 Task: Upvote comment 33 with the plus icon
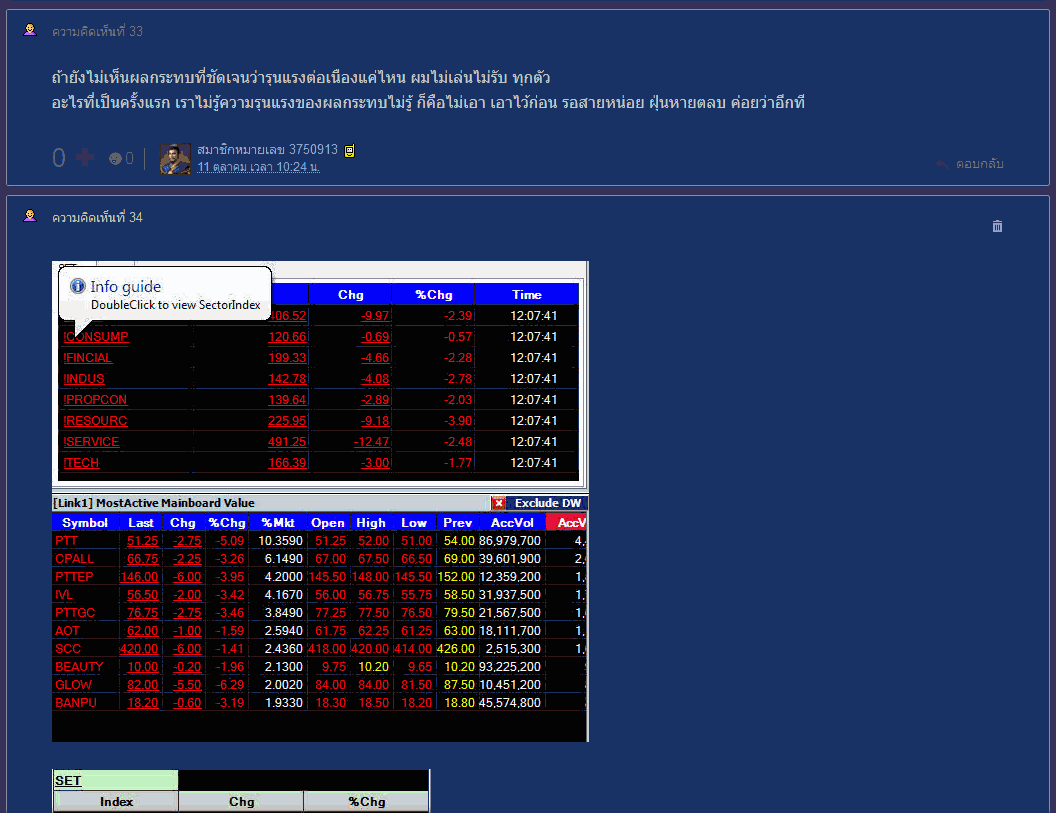tap(85, 158)
